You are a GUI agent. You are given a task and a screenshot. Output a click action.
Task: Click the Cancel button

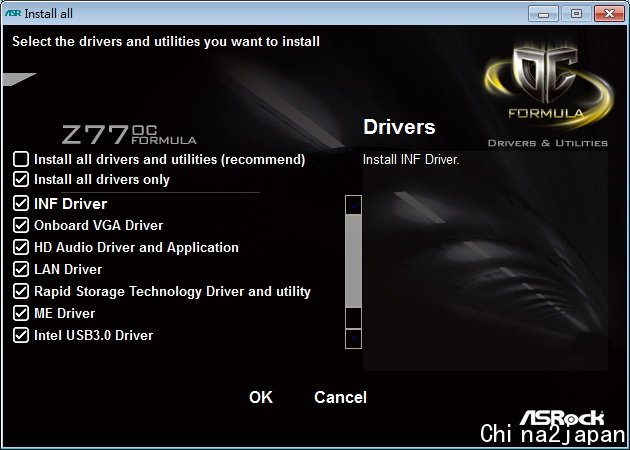[340, 397]
